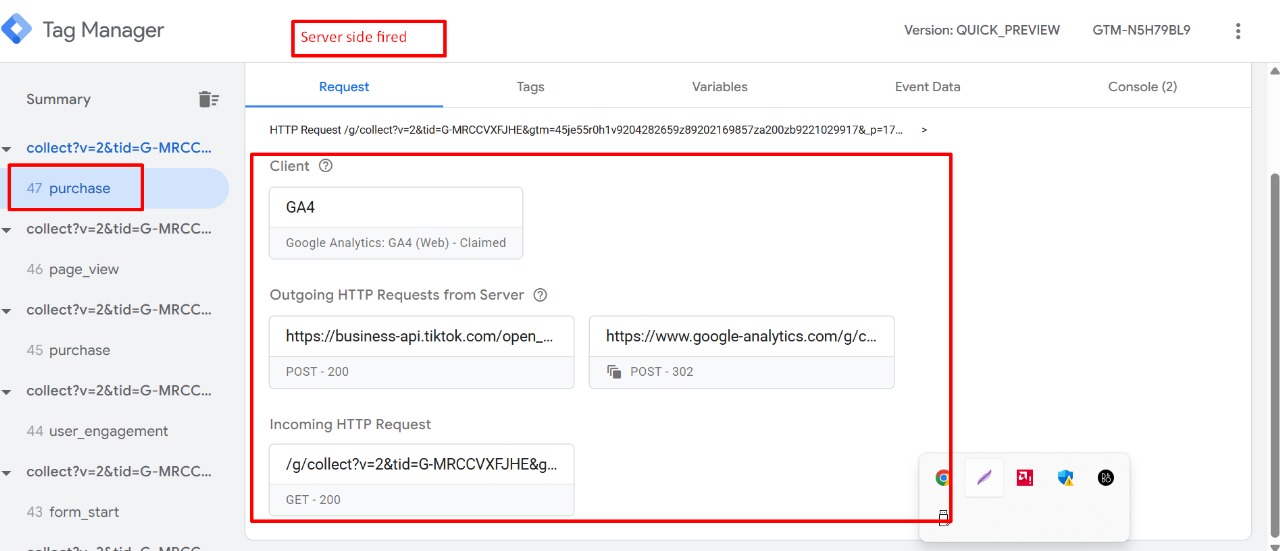Image resolution: width=1280 pixels, height=551 pixels.
Task: Collapse the first collect request group above 47 purchase
Action: click(x=8, y=149)
